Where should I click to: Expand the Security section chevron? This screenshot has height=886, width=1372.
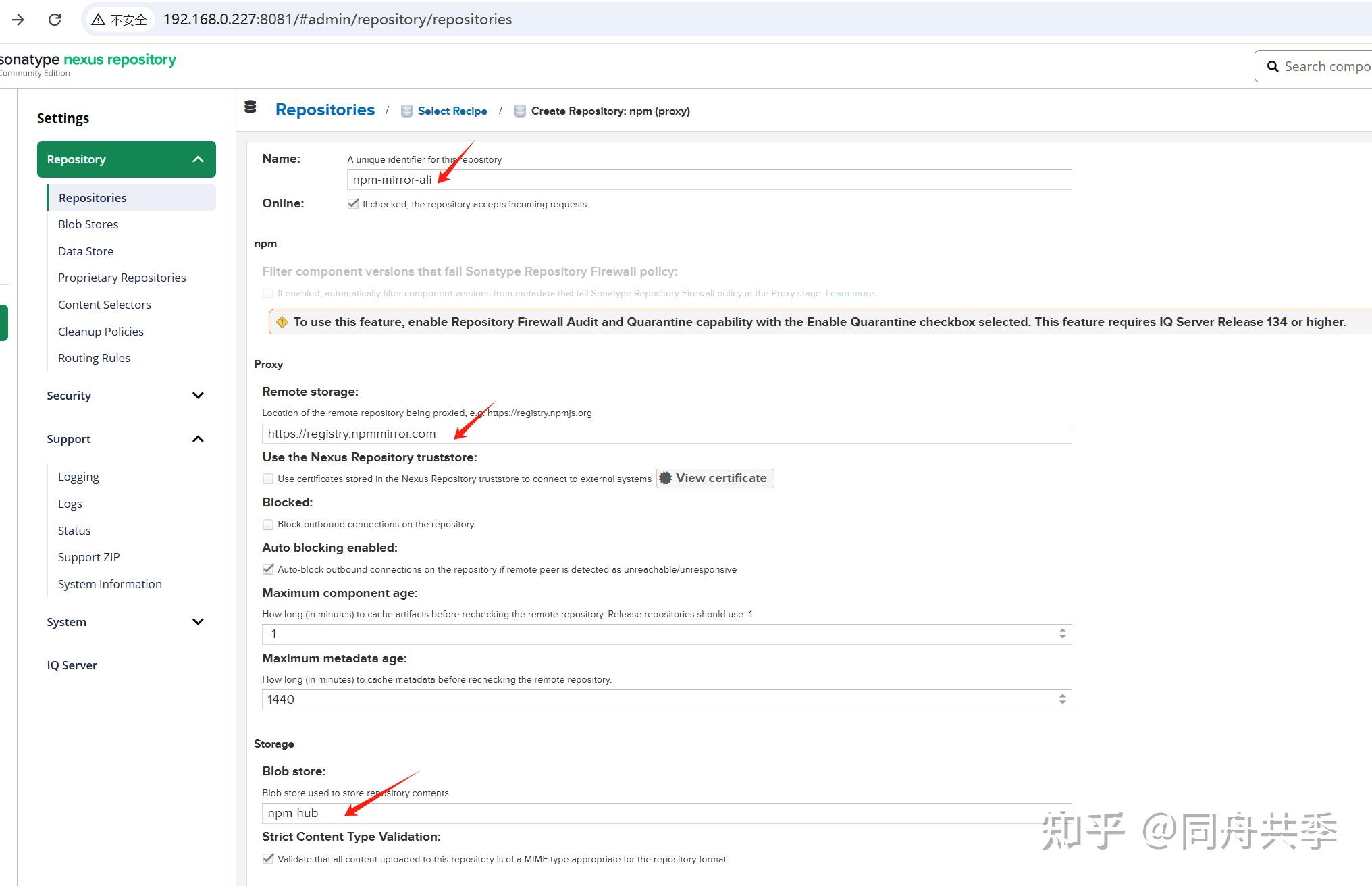click(x=198, y=396)
